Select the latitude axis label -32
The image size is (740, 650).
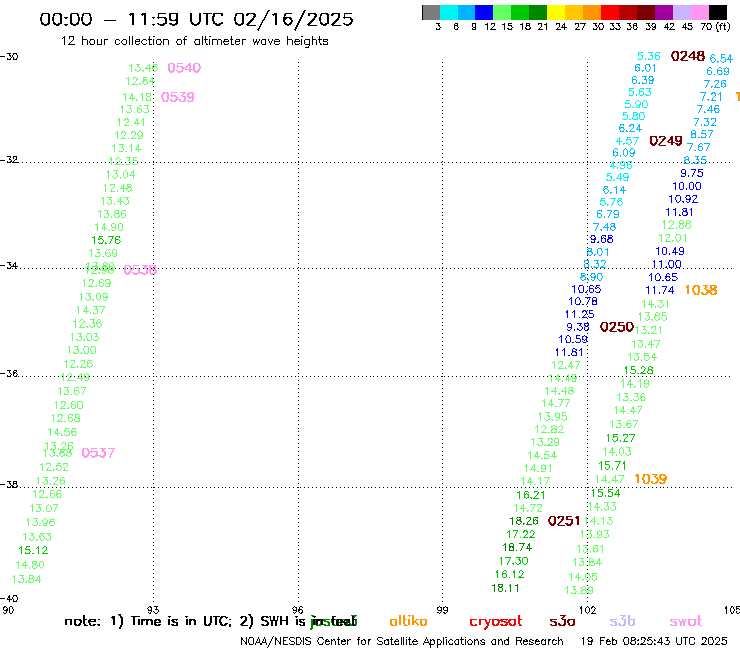(9, 160)
